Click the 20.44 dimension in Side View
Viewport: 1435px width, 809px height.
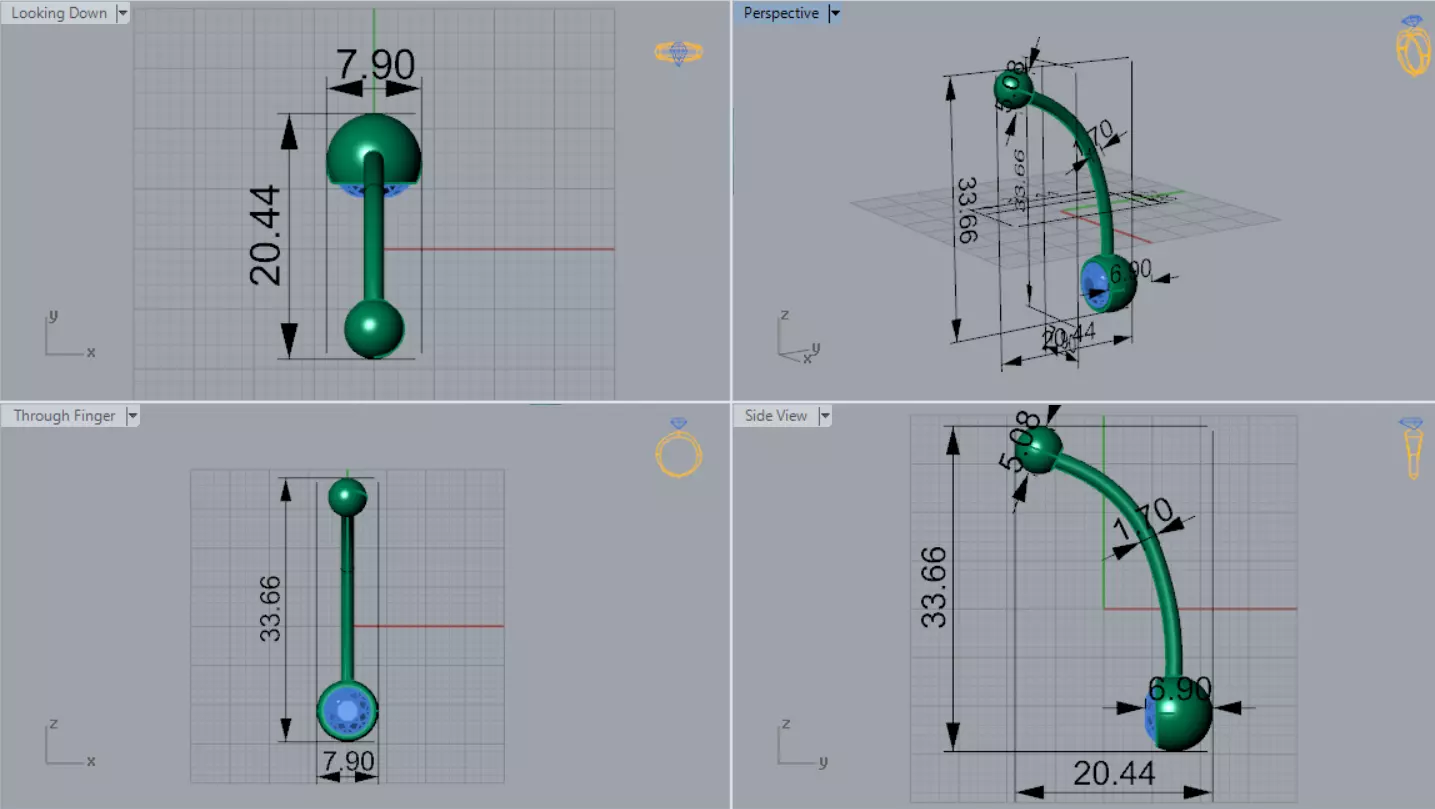point(1114,773)
